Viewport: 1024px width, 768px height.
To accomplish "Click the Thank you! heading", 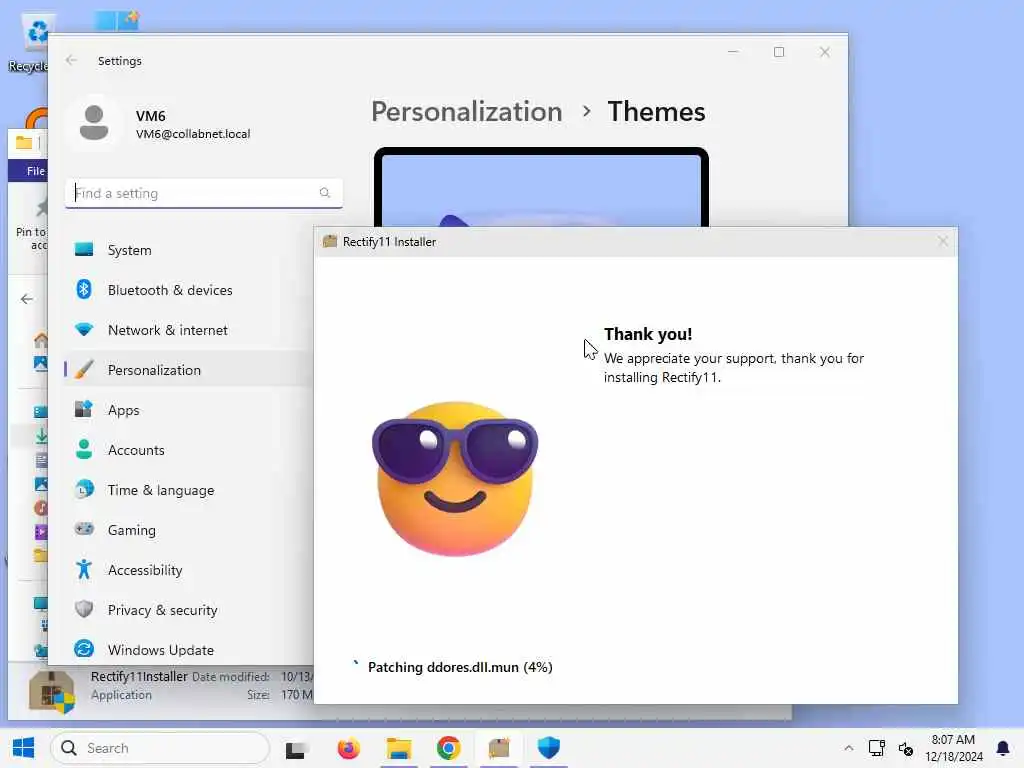I will (x=648, y=334).
